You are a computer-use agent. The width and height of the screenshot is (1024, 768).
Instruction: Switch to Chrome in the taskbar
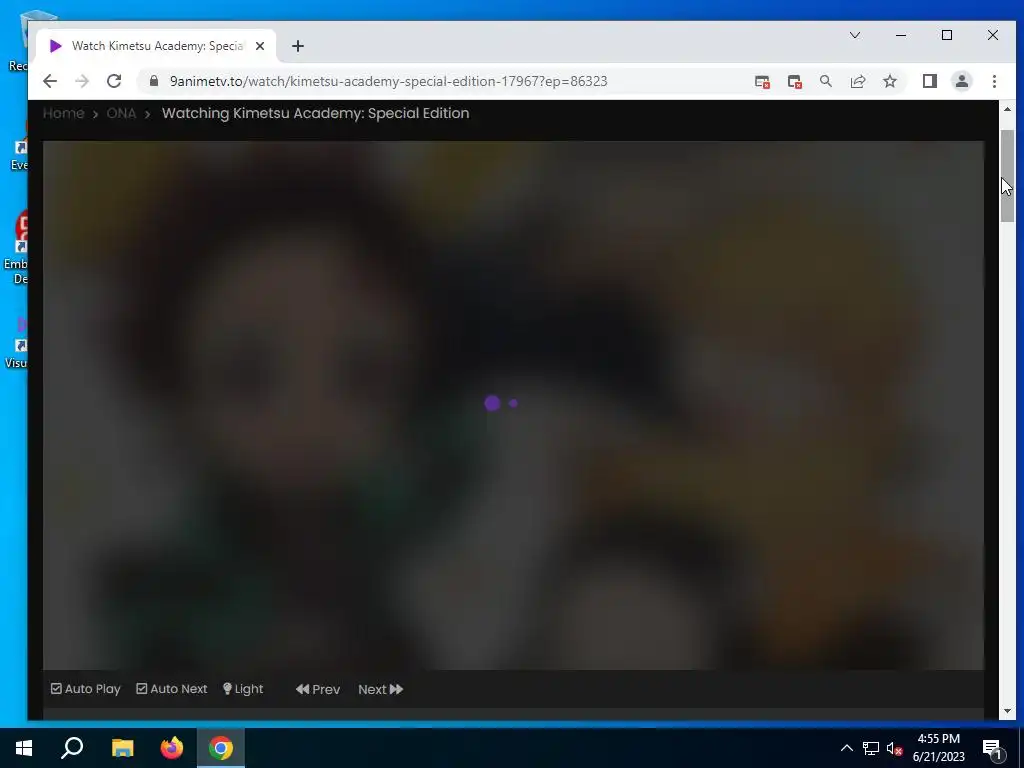[221, 748]
